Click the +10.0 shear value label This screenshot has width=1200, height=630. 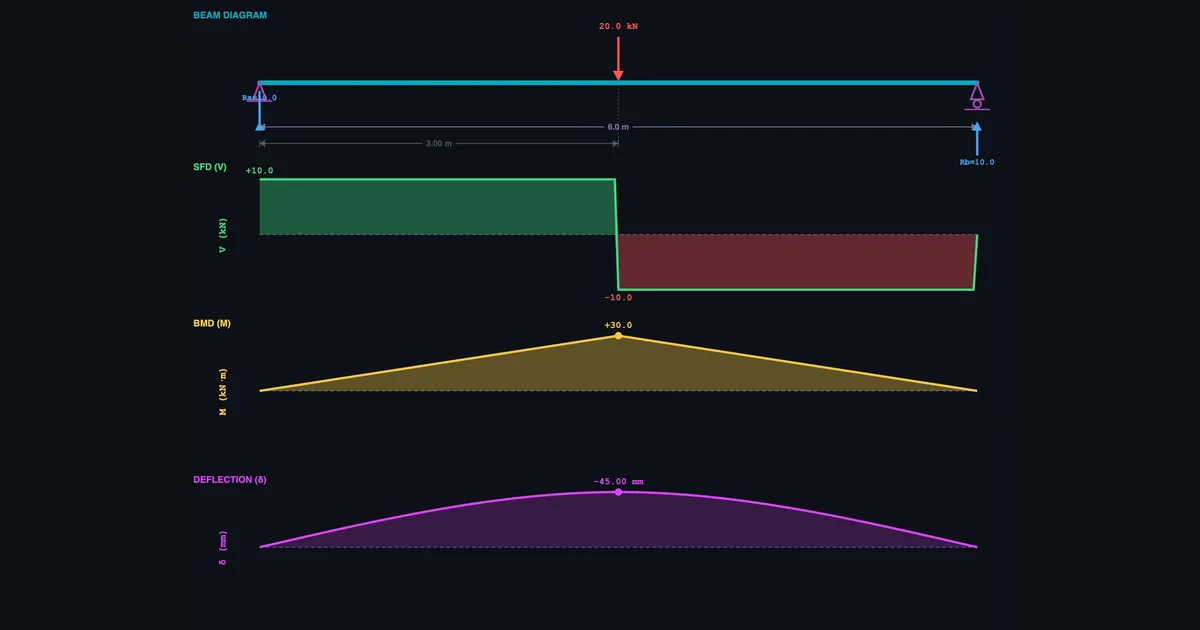[258, 170]
